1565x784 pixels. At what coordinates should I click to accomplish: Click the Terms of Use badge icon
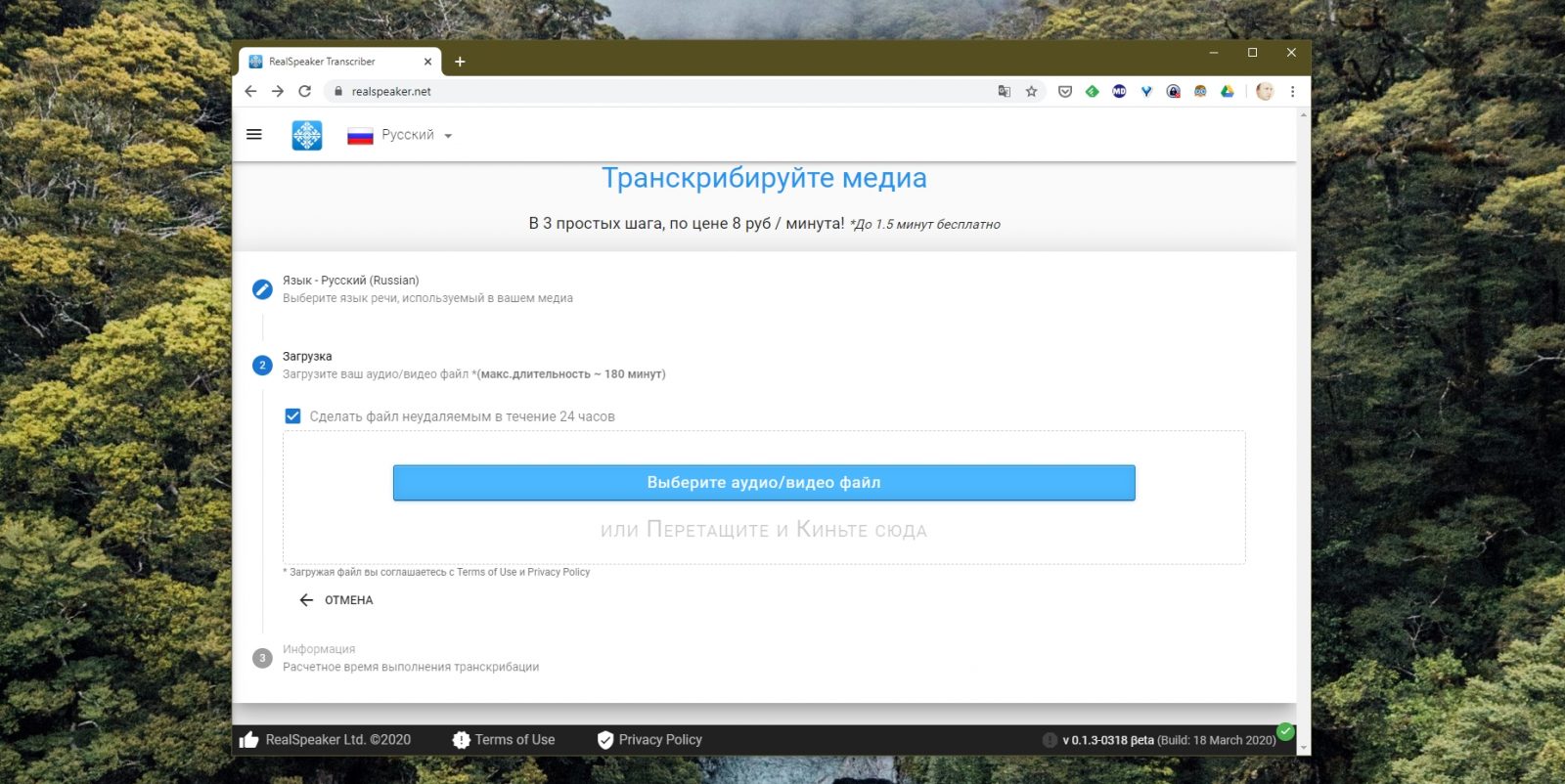[462, 740]
